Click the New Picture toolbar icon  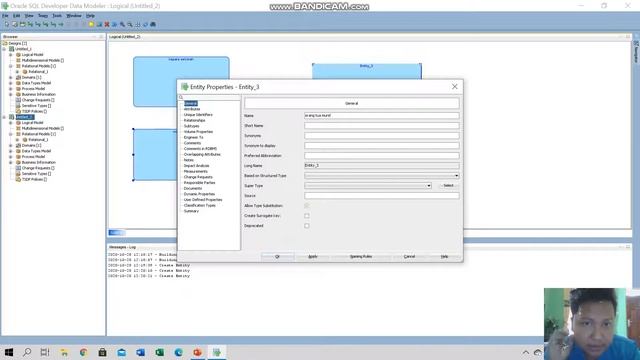[99, 24]
